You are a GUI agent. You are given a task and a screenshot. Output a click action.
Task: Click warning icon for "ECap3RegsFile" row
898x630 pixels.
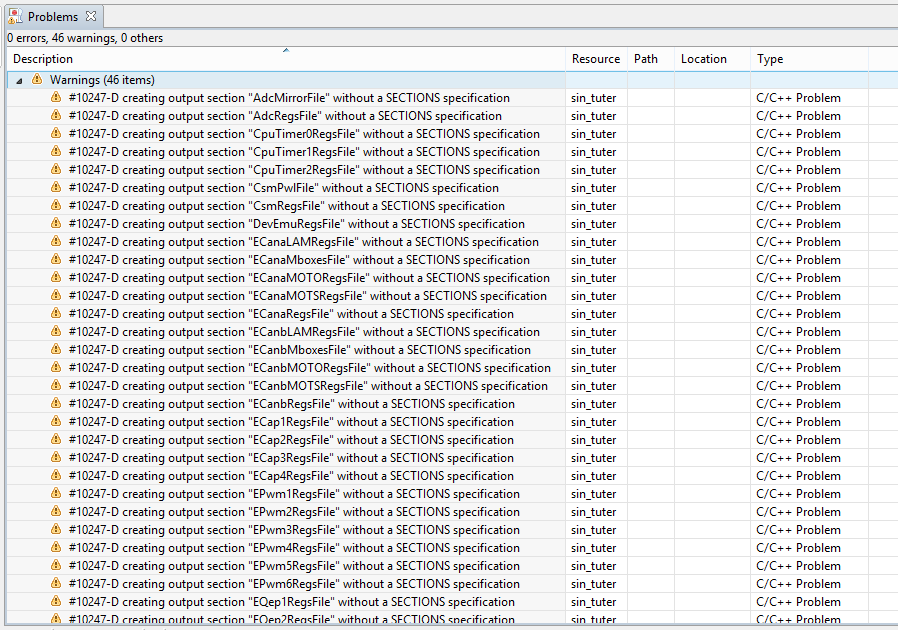pyautogui.click(x=56, y=456)
